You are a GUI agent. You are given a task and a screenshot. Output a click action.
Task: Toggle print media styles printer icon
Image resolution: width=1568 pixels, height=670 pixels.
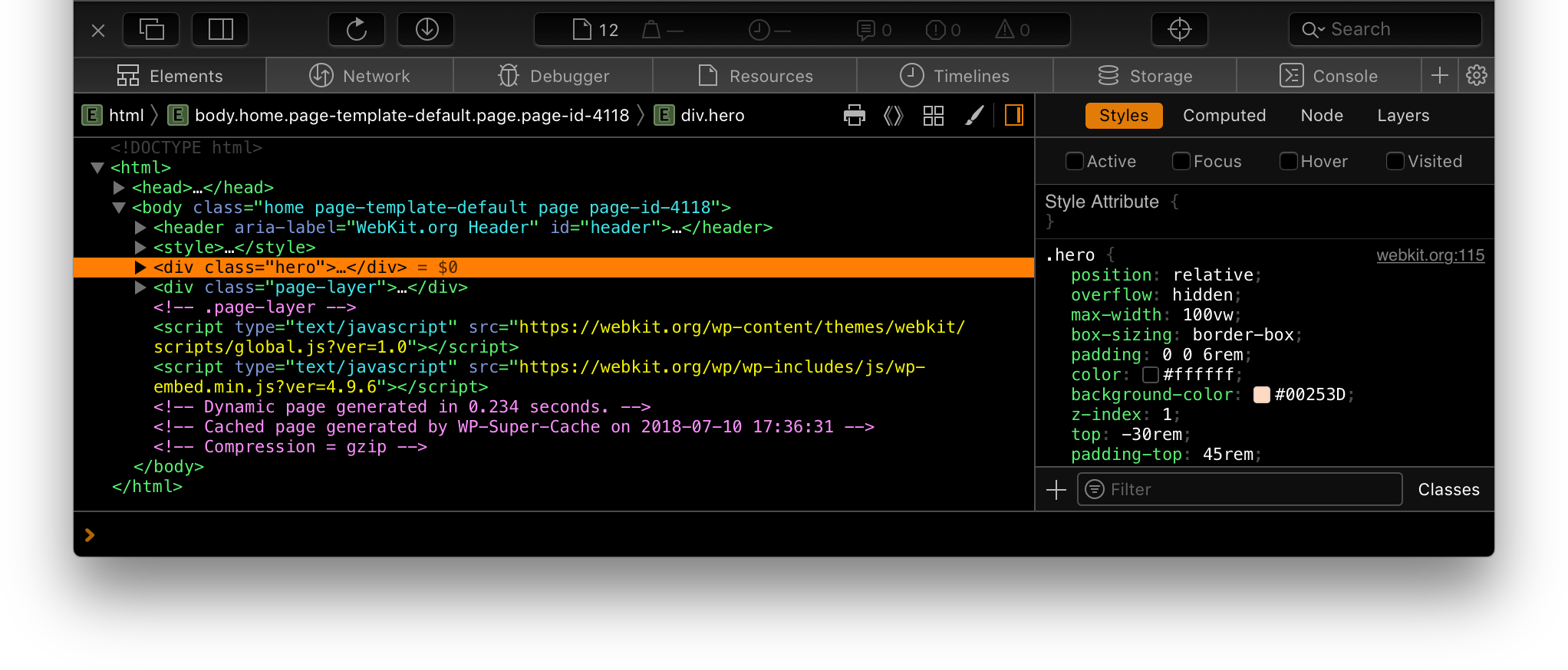tap(855, 116)
